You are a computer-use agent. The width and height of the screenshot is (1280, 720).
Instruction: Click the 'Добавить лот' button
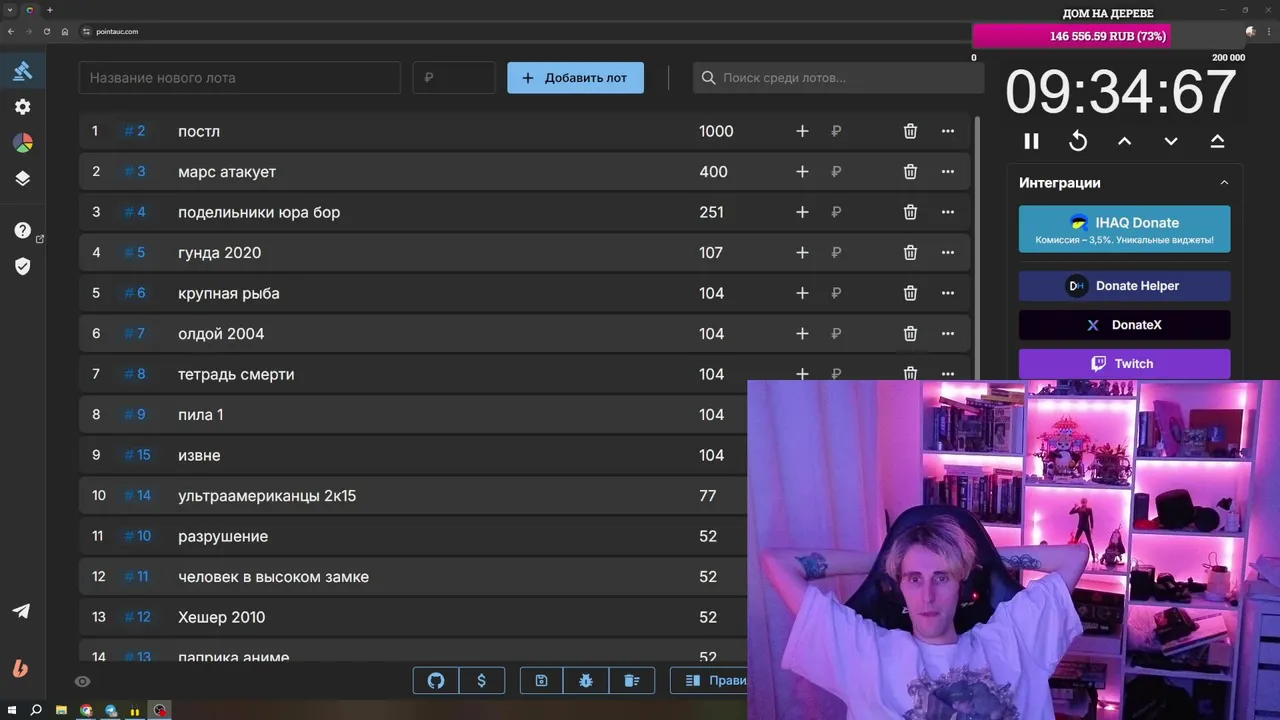pos(575,78)
